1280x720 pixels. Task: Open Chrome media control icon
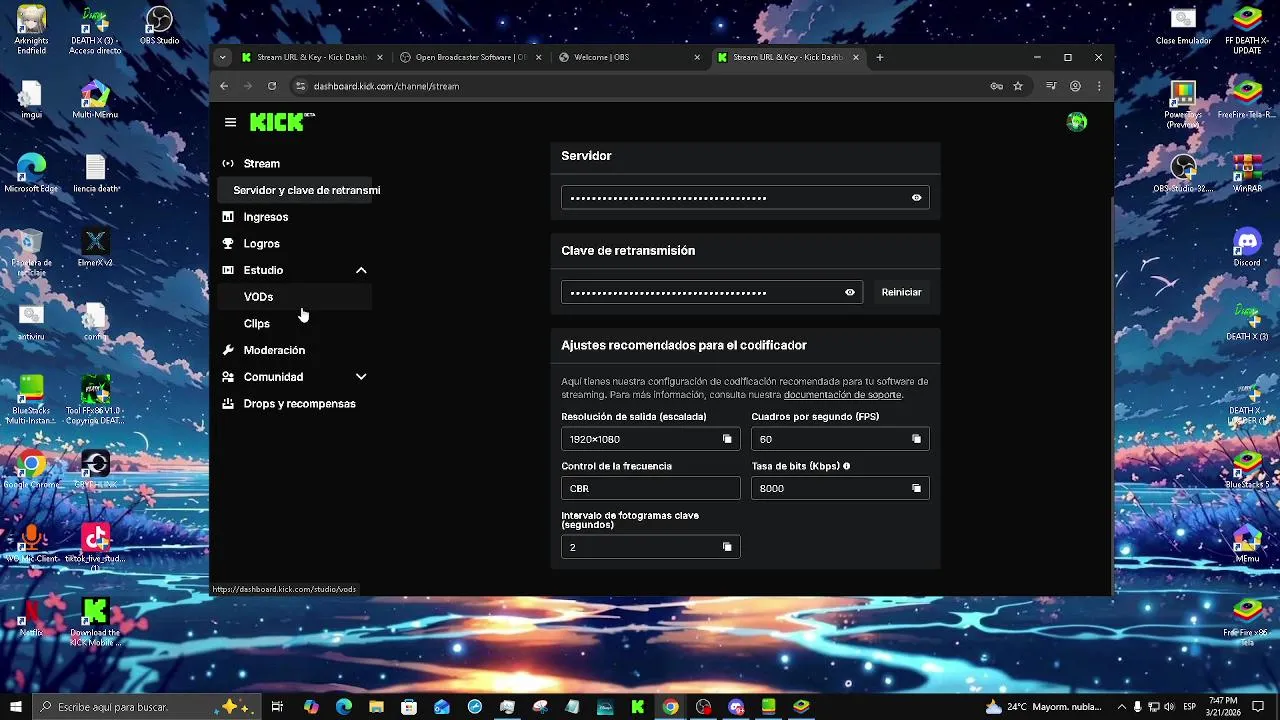pyautogui.click(x=1051, y=86)
